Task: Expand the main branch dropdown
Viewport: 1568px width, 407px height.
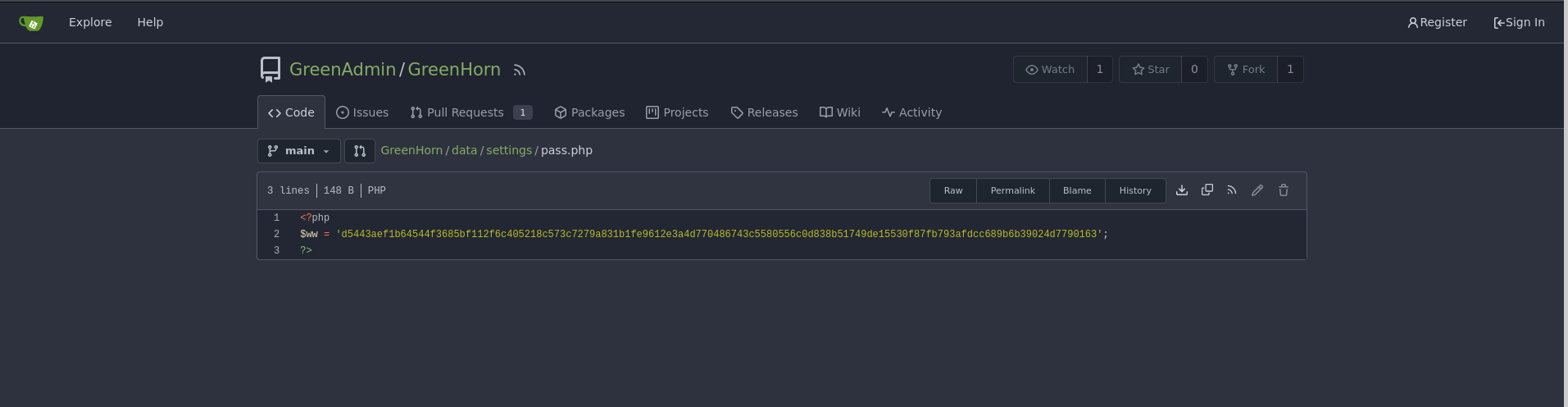Action: 299,151
